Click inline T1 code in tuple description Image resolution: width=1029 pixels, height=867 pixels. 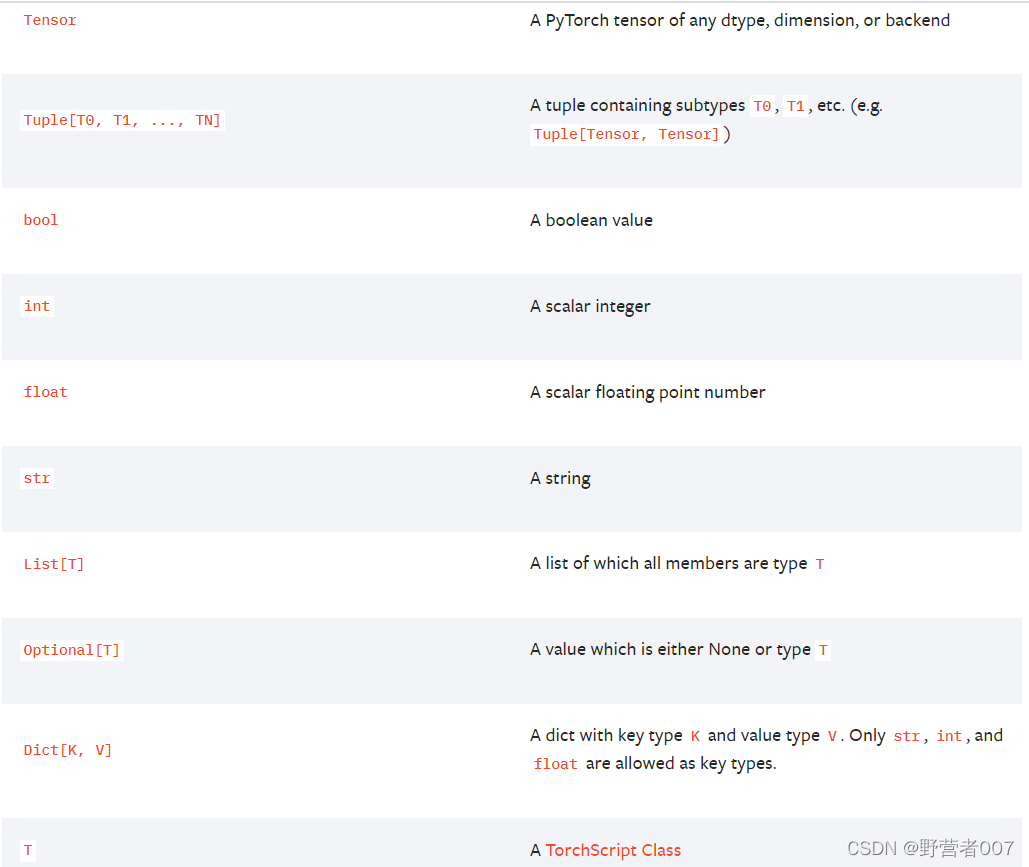pyautogui.click(x=795, y=106)
